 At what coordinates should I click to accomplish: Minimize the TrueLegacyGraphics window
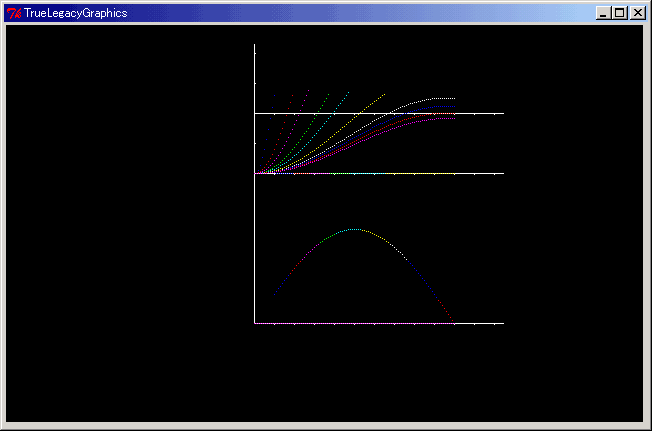click(x=602, y=13)
